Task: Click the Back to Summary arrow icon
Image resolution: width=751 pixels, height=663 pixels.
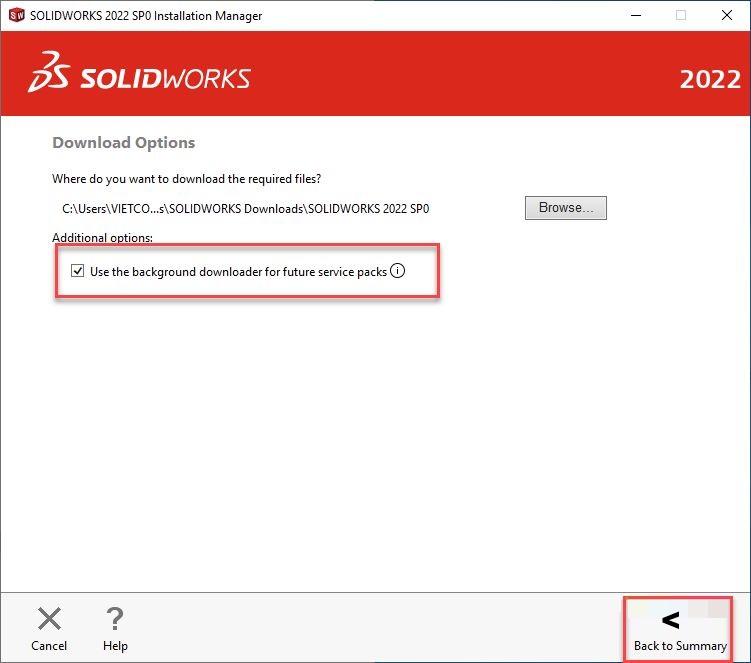Action: pos(671,620)
